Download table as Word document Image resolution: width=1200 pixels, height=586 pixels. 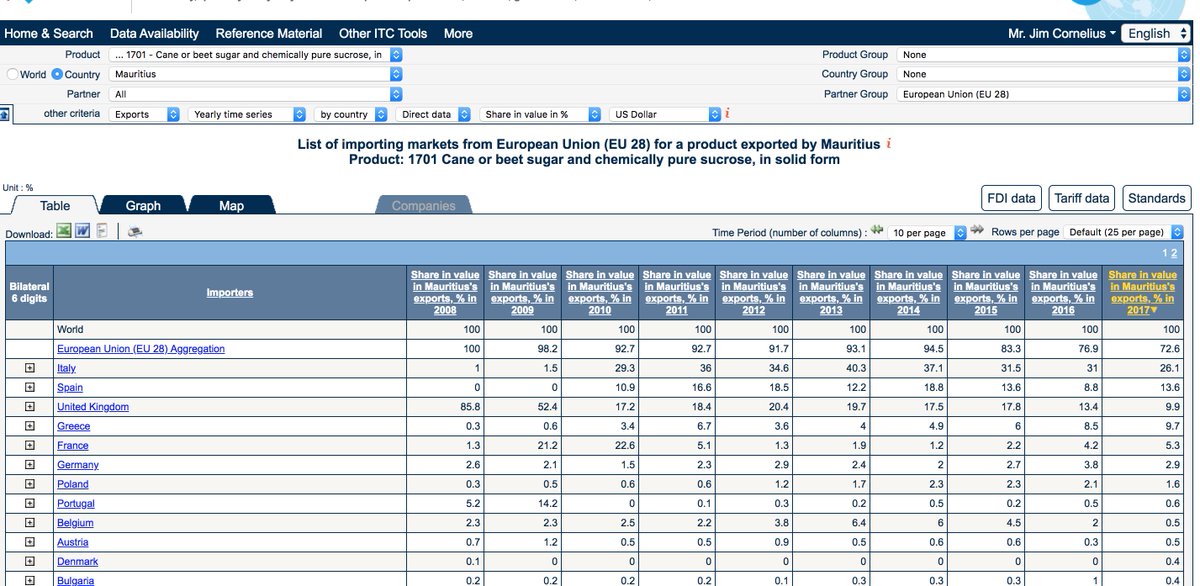point(83,231)
